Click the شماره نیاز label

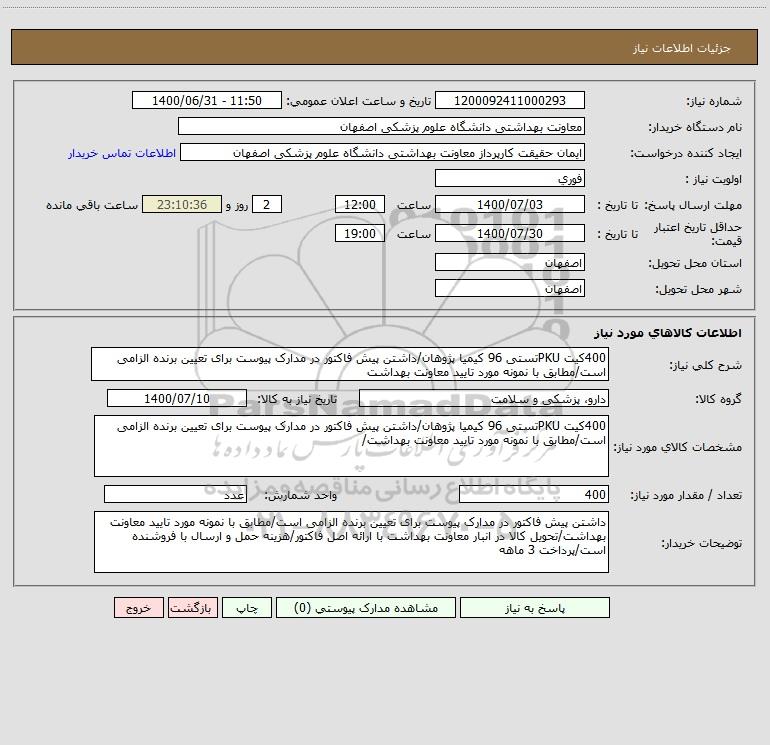[x=714, y=102]
